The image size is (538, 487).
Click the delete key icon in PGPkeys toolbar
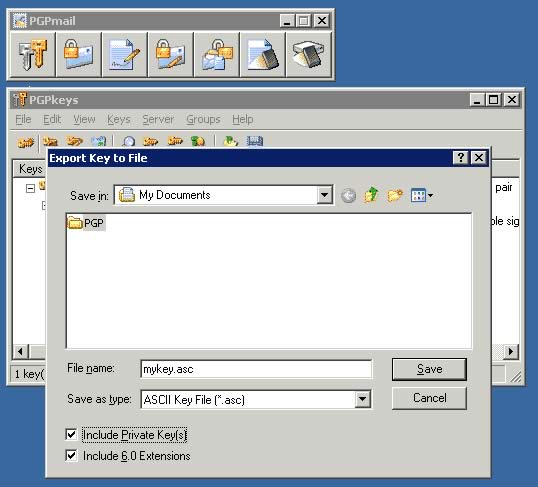point(99,141)
